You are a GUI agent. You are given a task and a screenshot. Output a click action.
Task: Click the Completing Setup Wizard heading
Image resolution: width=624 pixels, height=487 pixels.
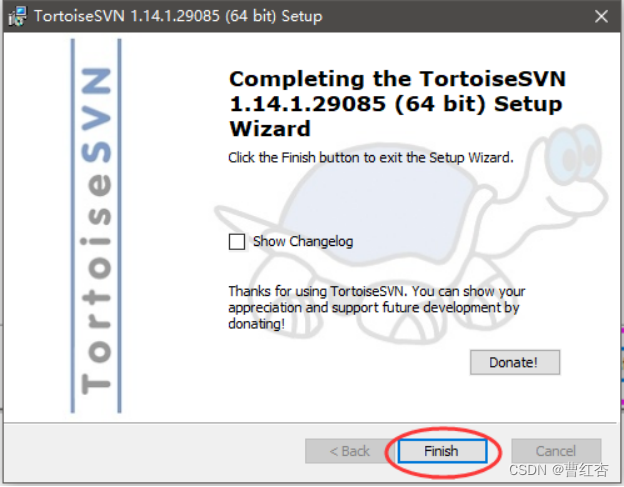tap(397, 103)
